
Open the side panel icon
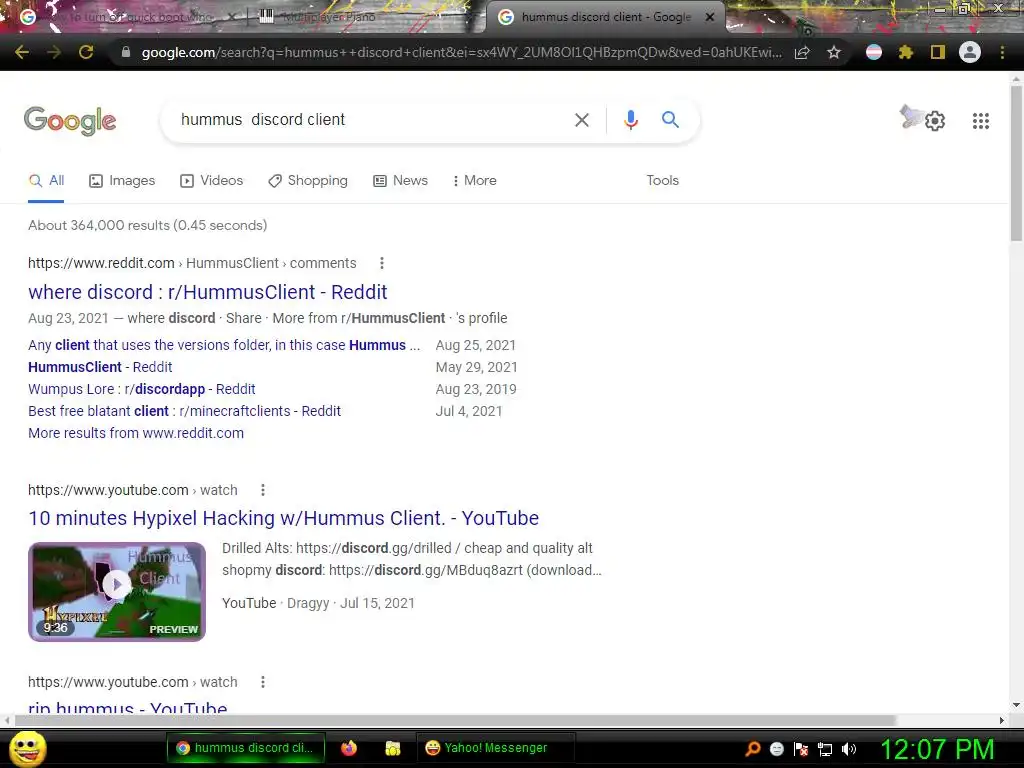938,52
